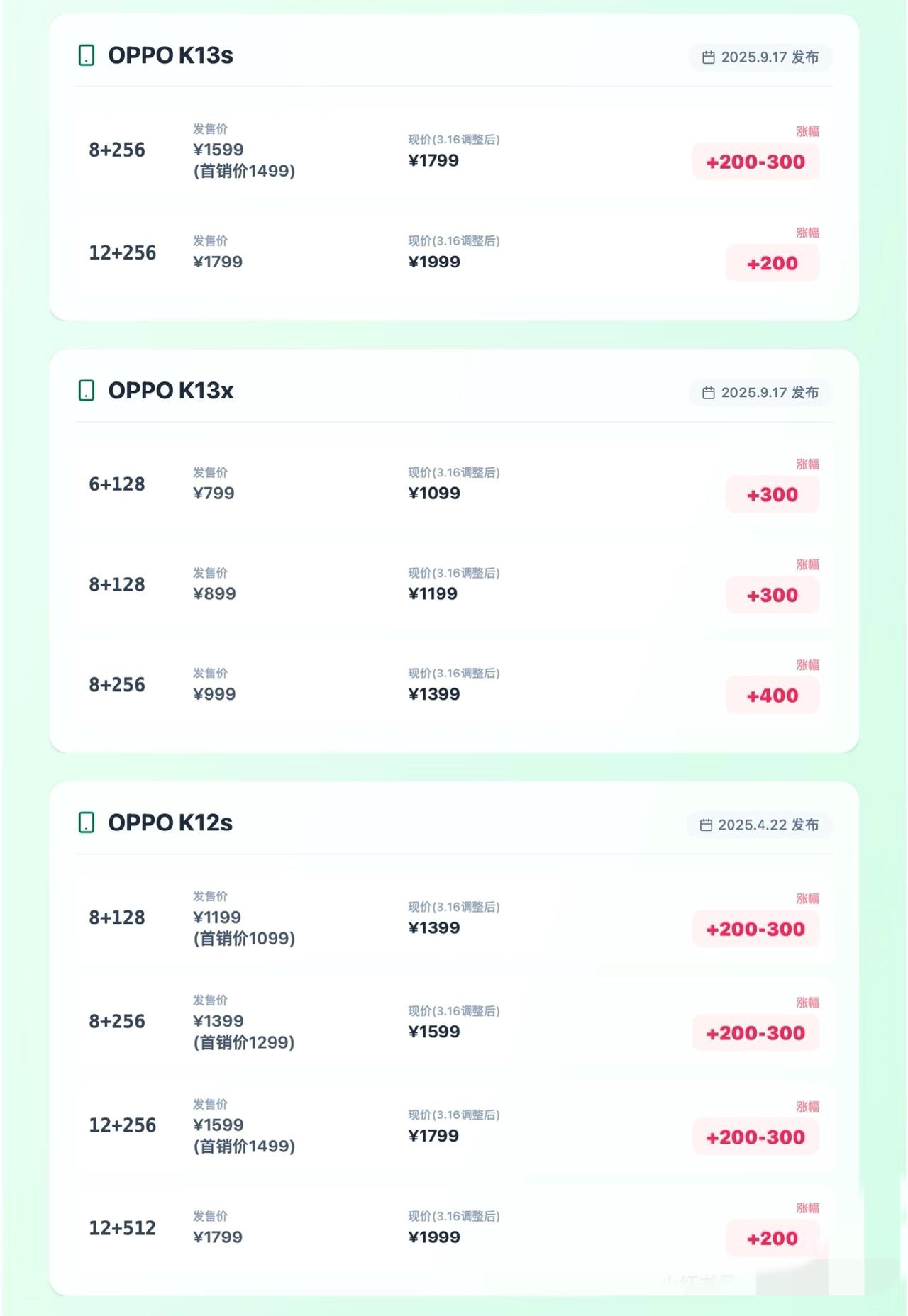Screen dimensions: 908x1316
Task: Select the OPPO K12s title
Action: pos(170,822)
